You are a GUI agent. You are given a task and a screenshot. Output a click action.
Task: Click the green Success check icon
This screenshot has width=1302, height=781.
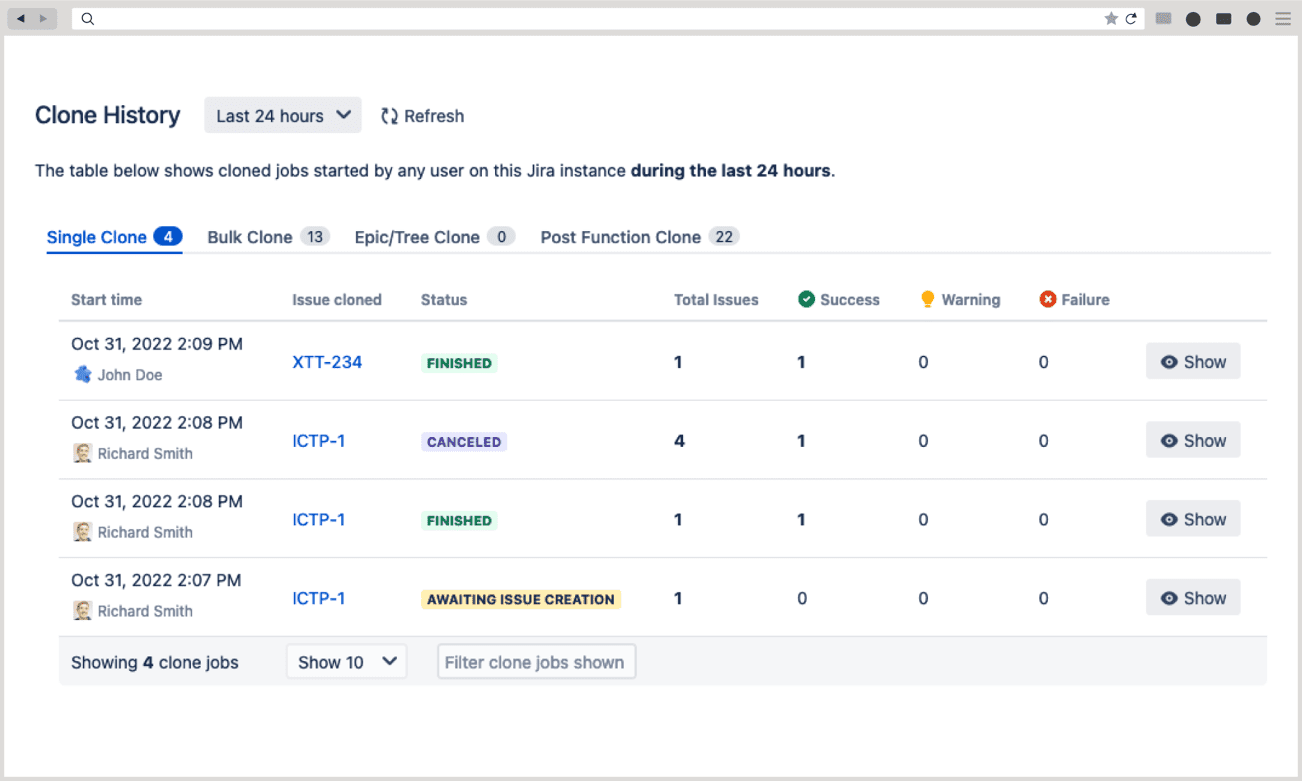[804, 299]
